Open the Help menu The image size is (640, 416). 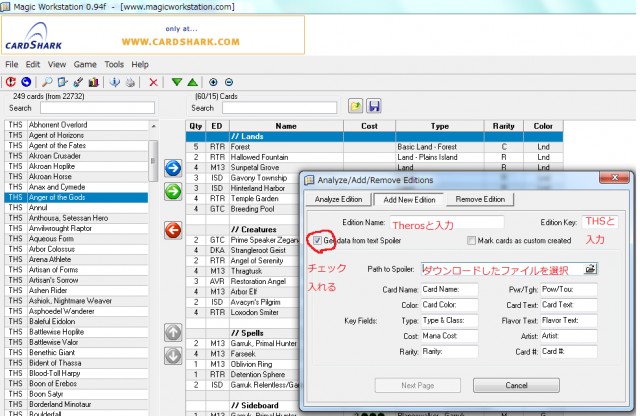click(140, 65)
